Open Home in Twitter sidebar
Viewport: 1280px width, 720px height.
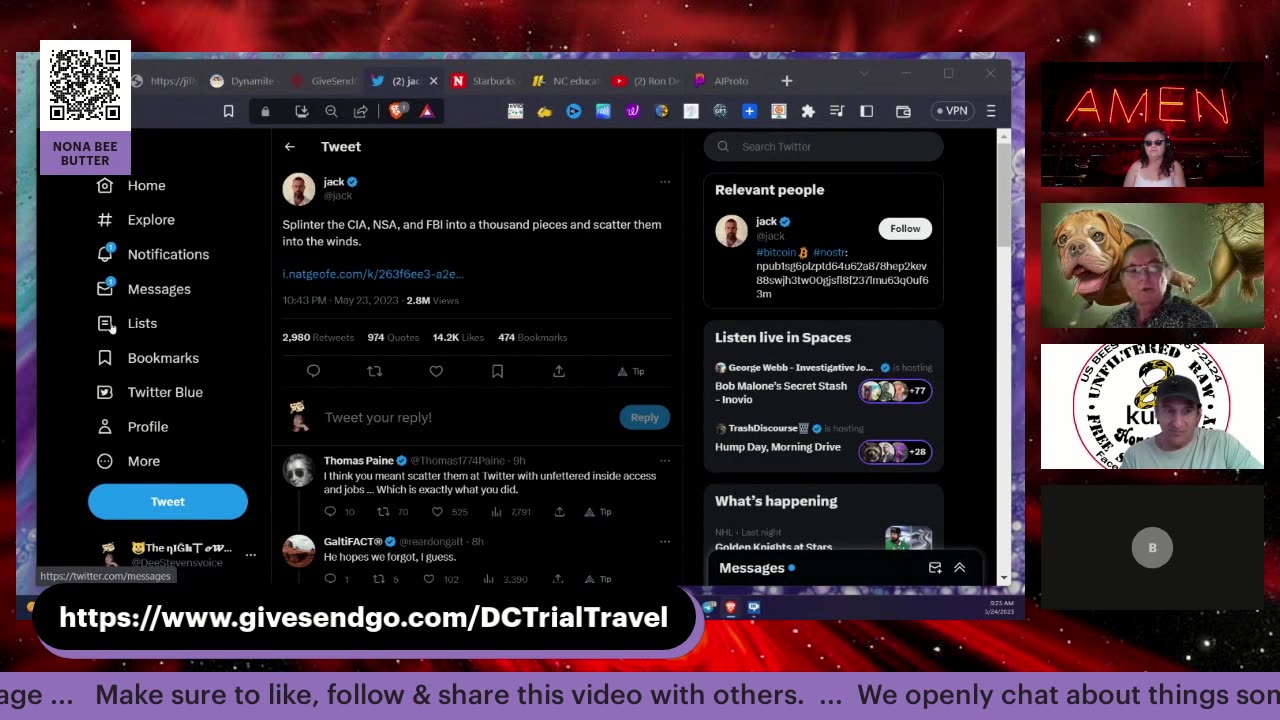click(131, 186)
